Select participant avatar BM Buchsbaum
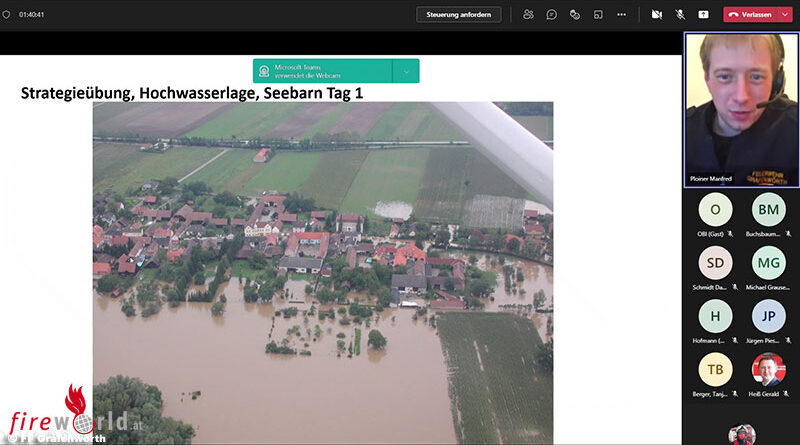This screenshot has height=445, width=800. click(768, 210)
